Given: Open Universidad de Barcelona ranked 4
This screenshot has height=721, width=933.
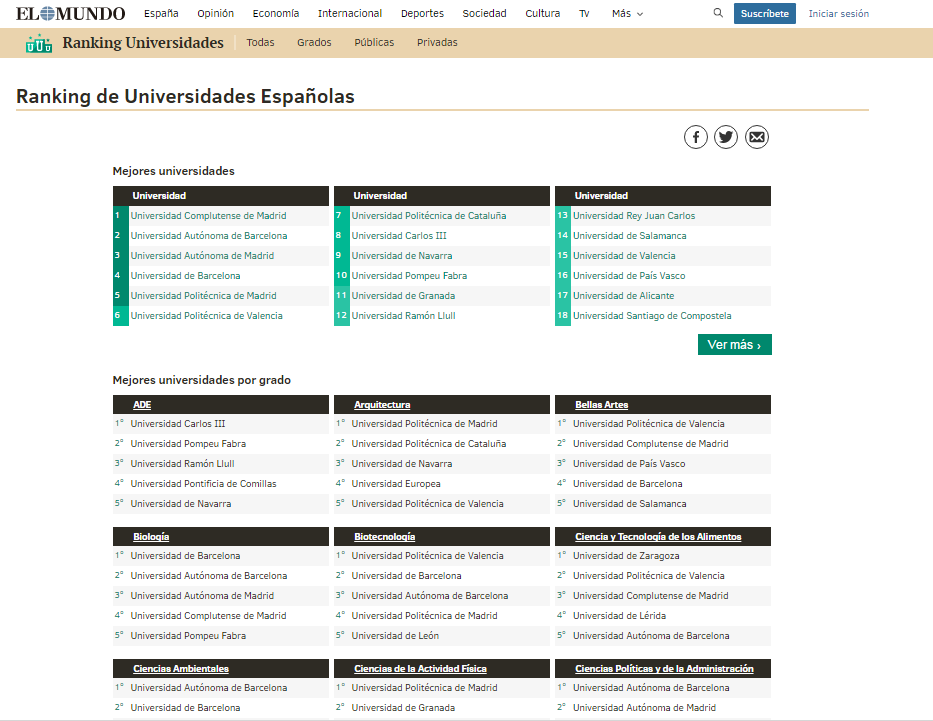Looking at the screenshot, I should (x=185, y=276).
